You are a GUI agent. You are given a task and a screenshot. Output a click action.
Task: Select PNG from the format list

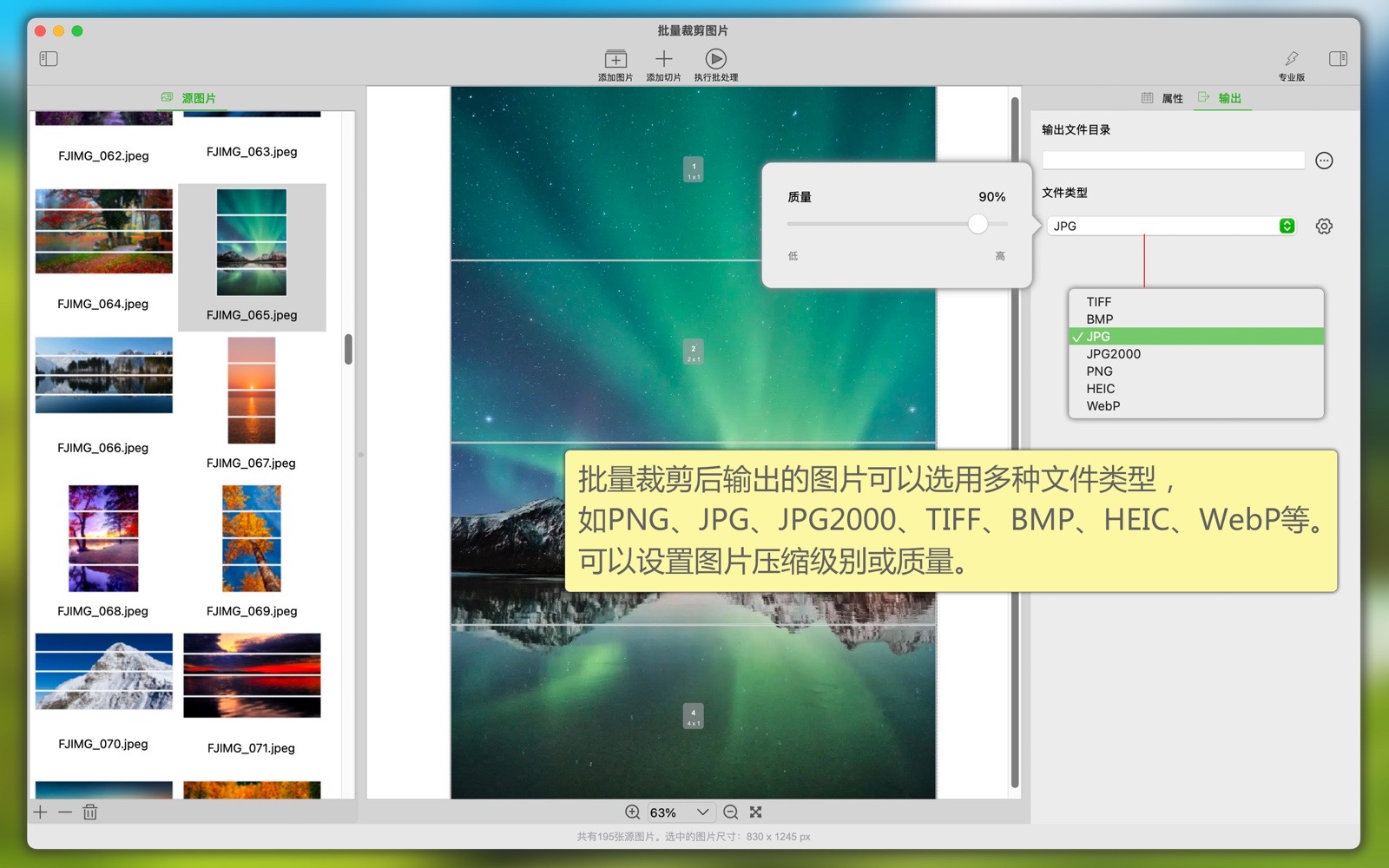(x=1099, y=372)
